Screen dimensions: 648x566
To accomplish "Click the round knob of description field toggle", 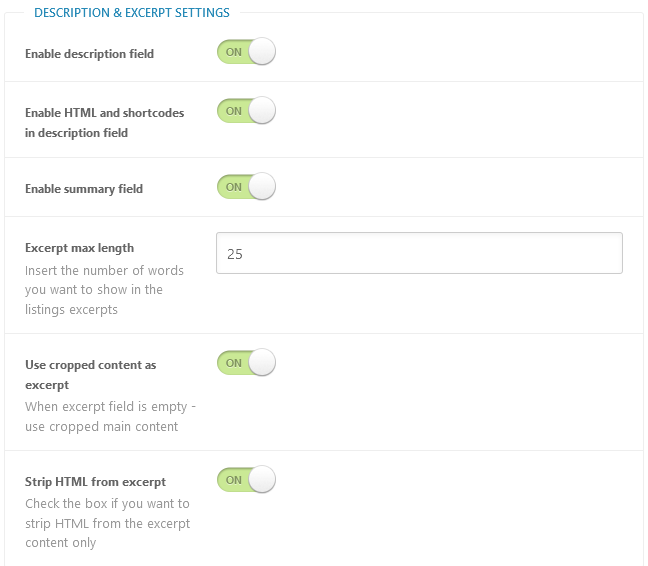I will [262, 52].
